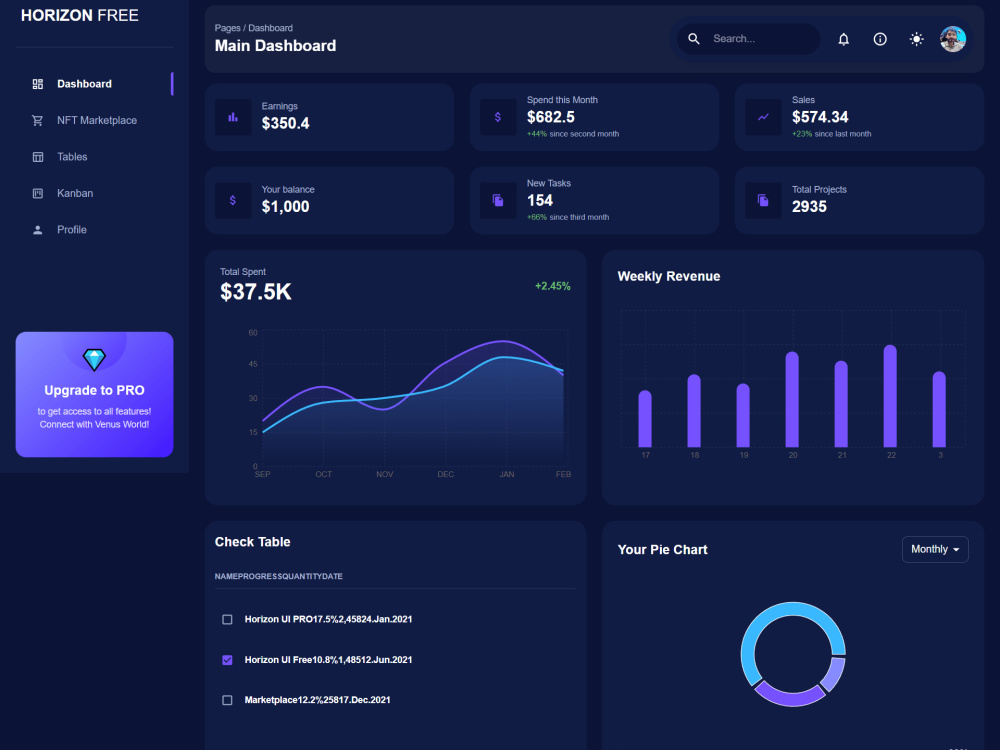Click the +44% since second month text
The height and width of the screenshot is (750, 1000).
[x=573, y=134]
